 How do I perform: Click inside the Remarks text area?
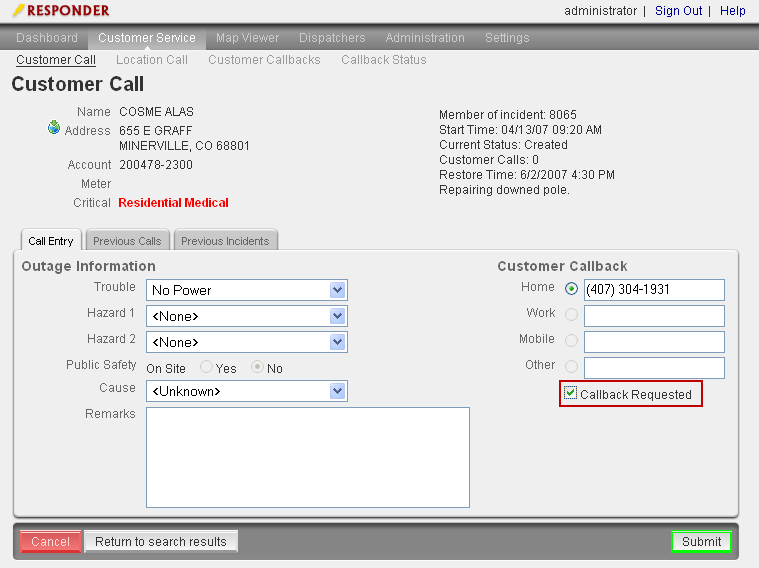point(308,457)
